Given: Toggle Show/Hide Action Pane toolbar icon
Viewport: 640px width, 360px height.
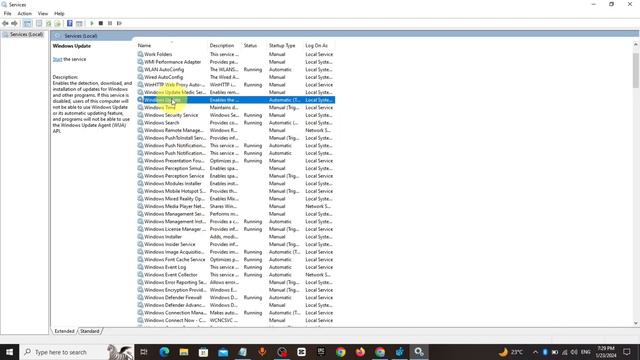Looking at the screenshot, I should coord(79,23).
